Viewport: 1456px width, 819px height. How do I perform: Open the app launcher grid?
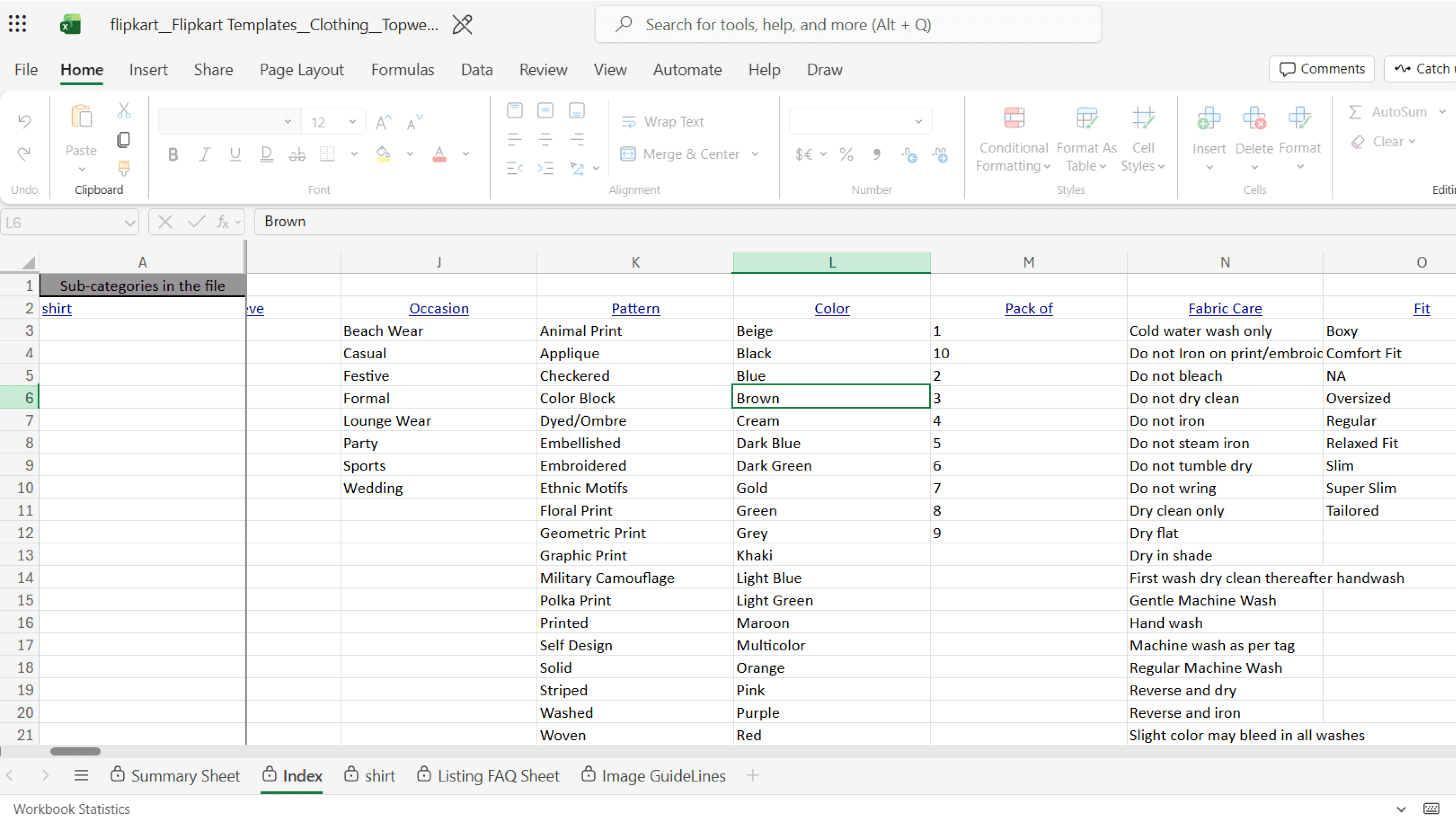pyautogui.click(x=17, y=24)
